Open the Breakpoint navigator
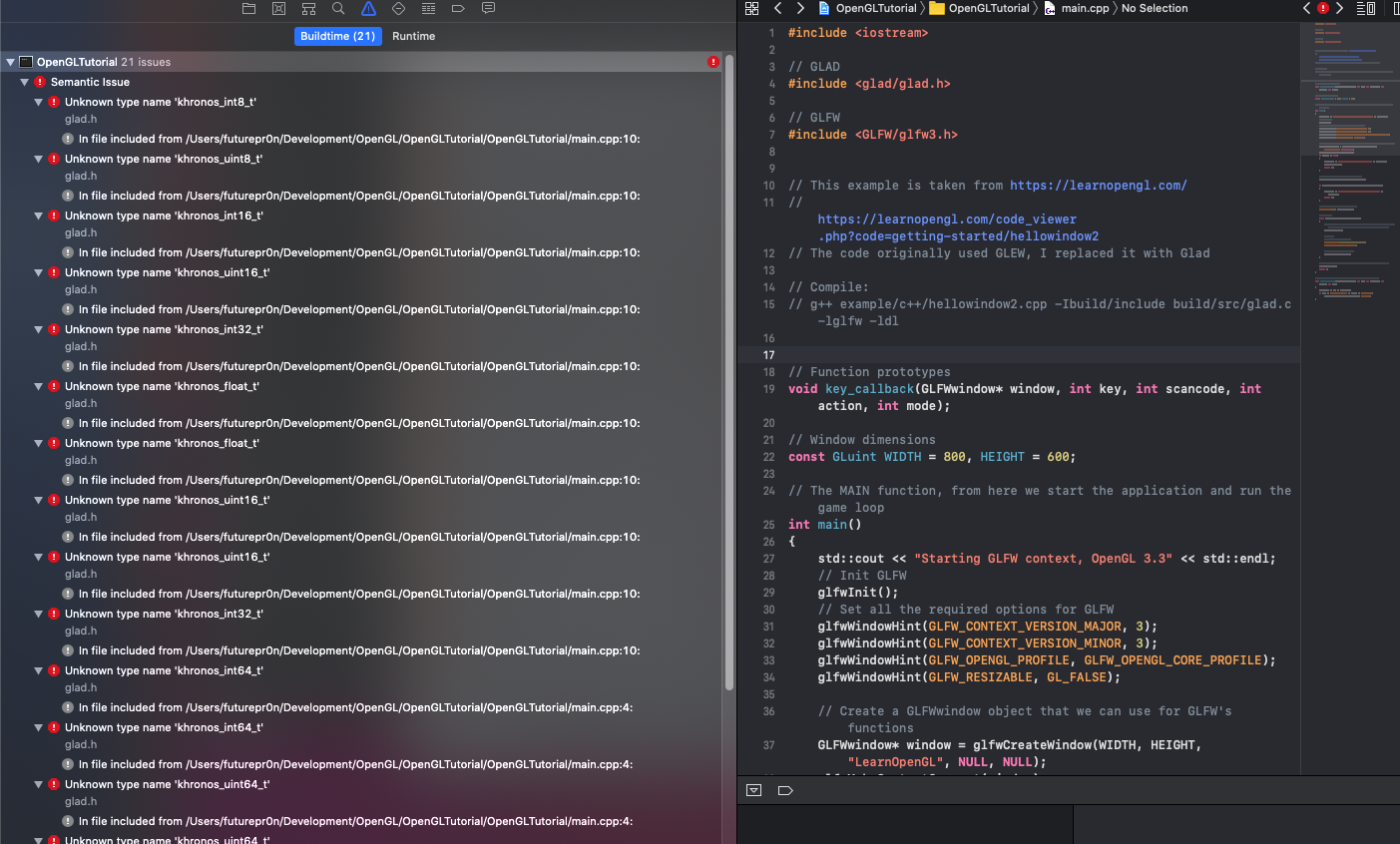Viewport: 1400px width, 844px height. (x=457, y=8)
